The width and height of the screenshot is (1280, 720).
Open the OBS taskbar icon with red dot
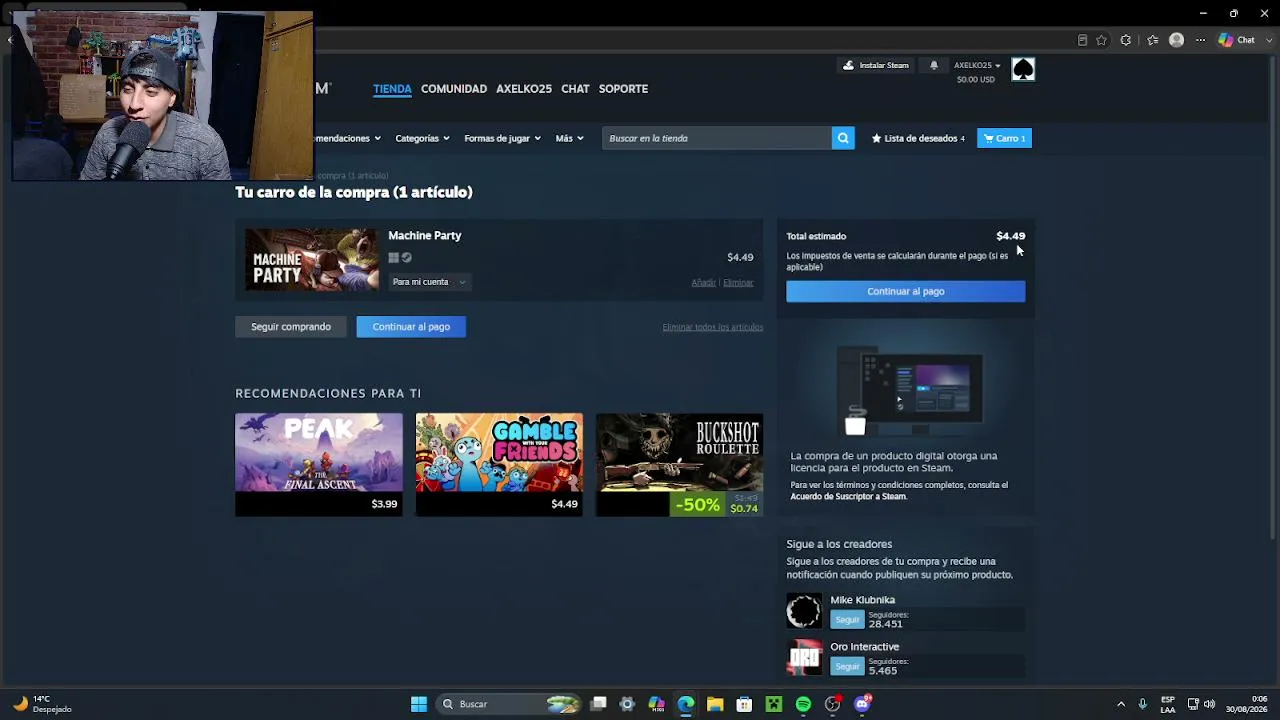[x=833, y=704]
